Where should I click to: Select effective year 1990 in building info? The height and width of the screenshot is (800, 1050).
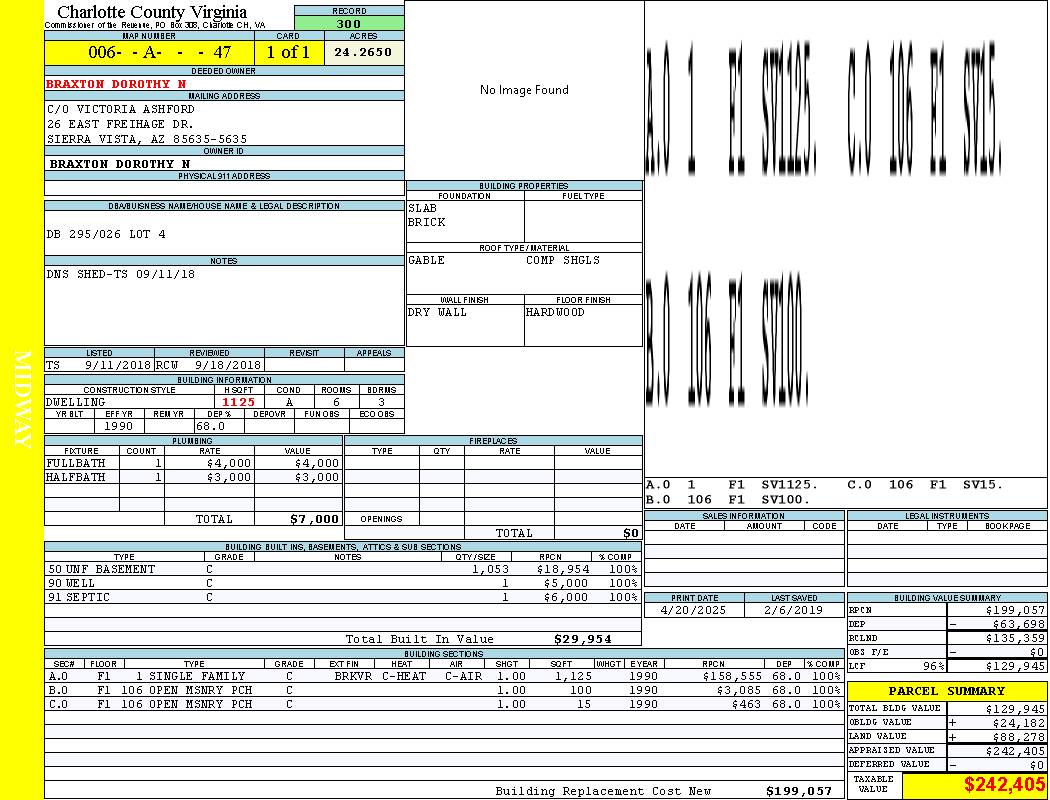pyautogui.click(x=119, y=426)
